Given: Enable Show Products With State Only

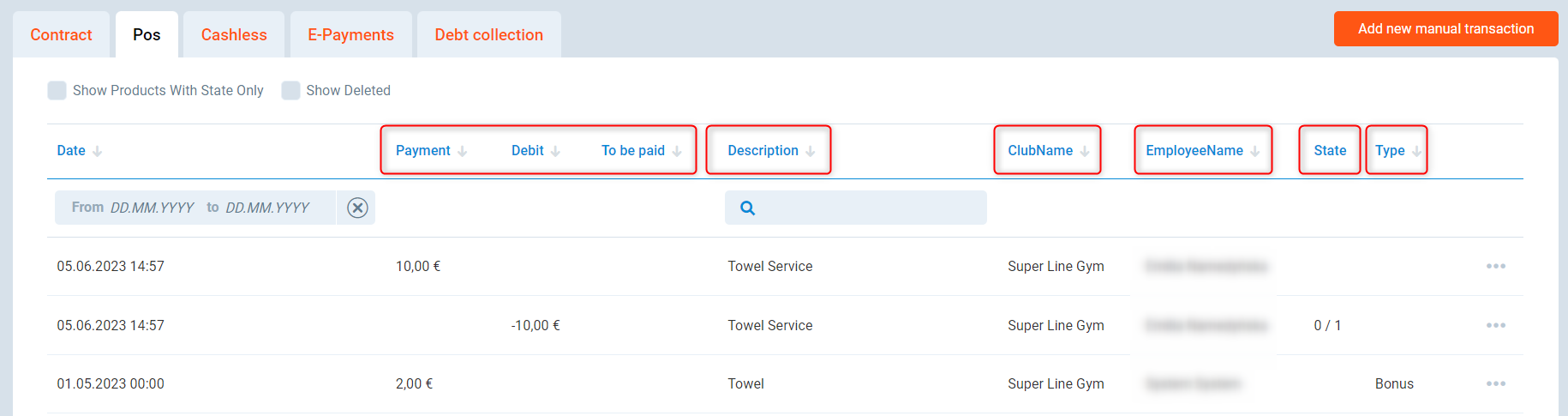Looking at the screenshot, I should (57, 91).
